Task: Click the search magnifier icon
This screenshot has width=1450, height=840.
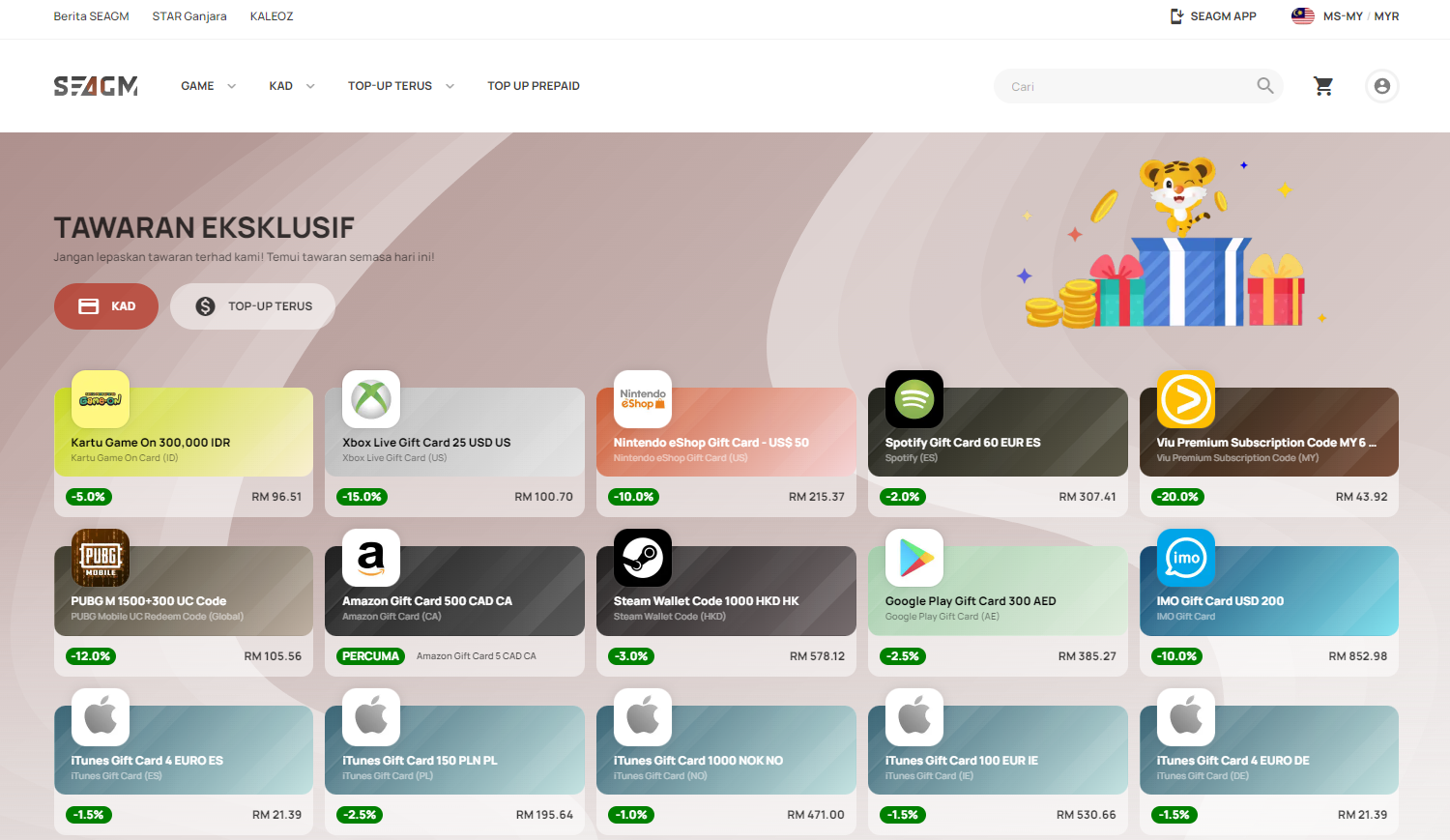Action: point(1265,86)
